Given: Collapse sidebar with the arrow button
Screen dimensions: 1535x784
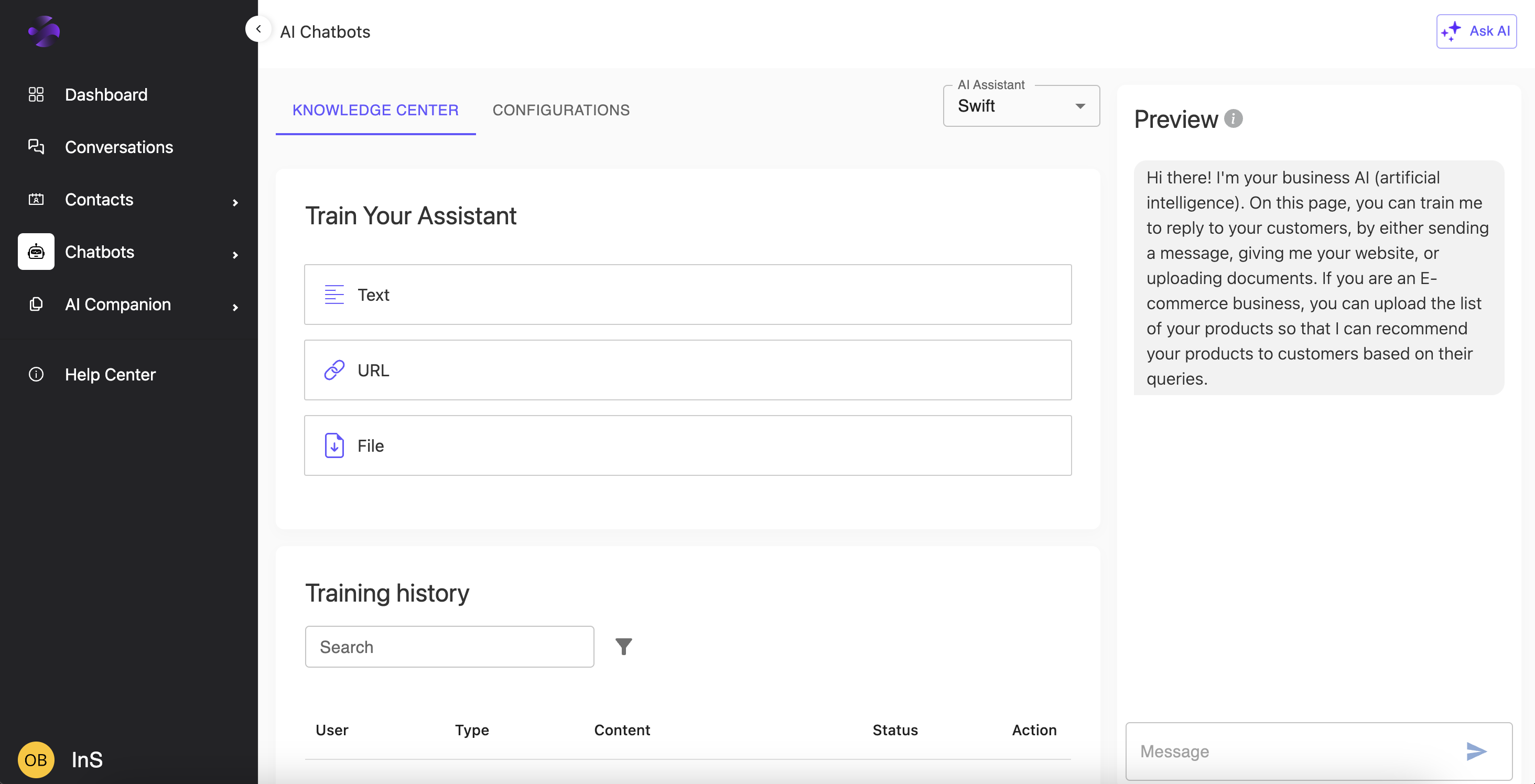Looking at the screenshot, I should tap(258, 29).
